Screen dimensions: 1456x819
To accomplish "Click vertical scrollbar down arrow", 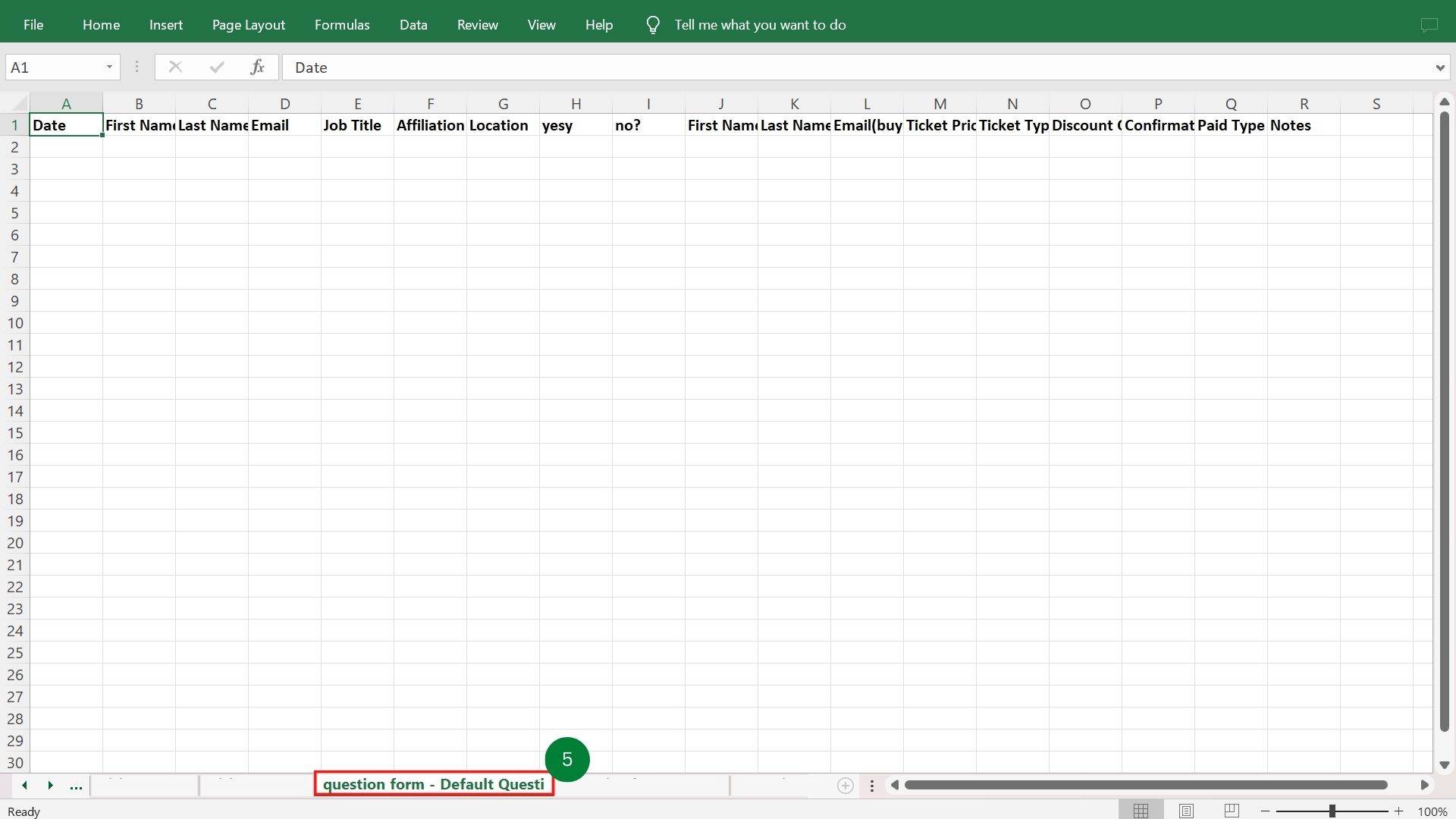I will (1444, 765).
